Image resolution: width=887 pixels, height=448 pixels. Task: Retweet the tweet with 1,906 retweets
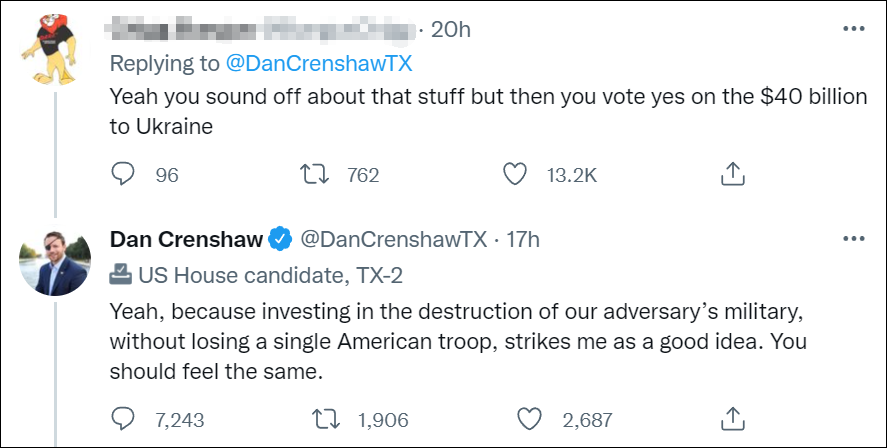324,418
